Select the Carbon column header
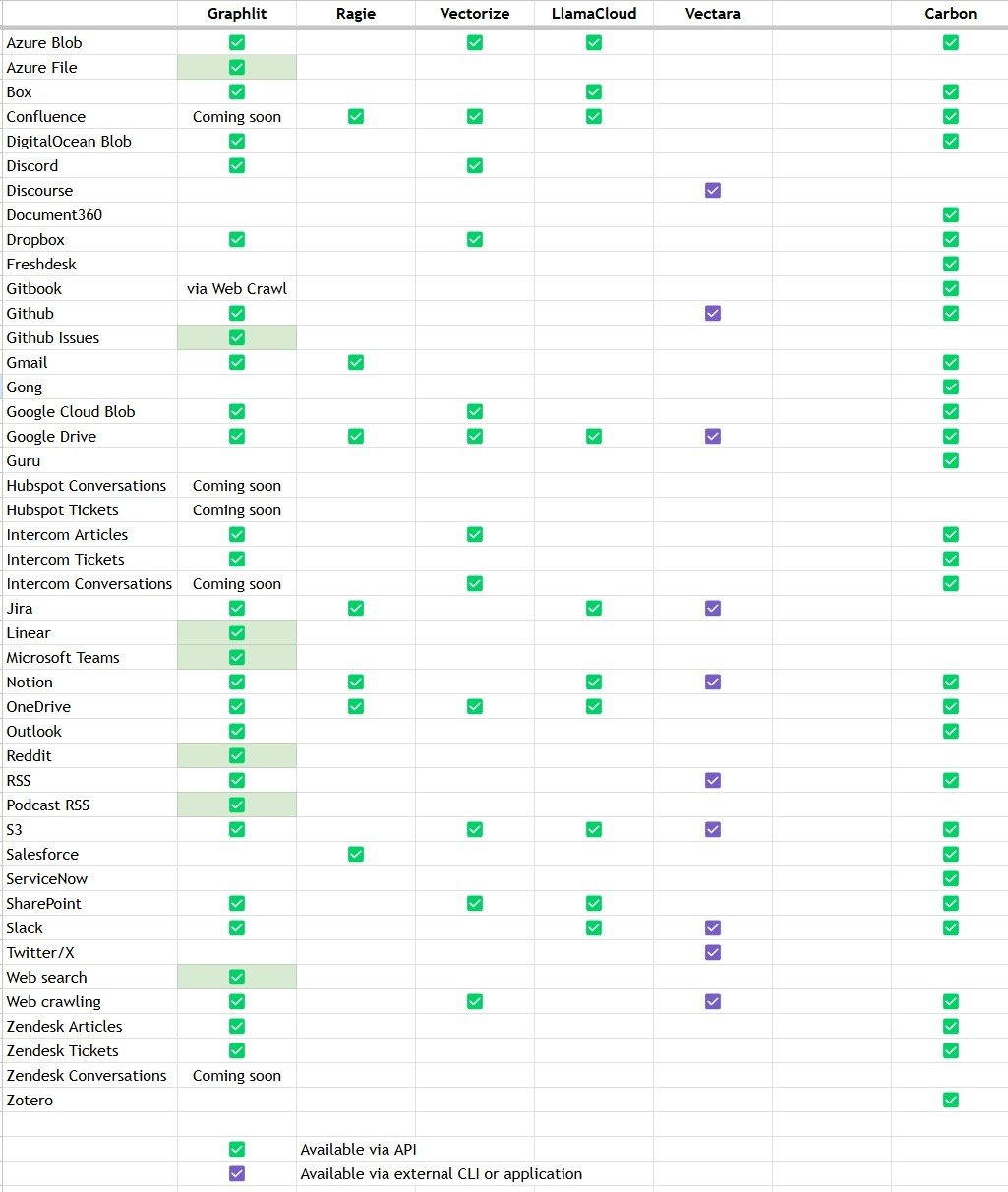The width and height of the screenshot is (1008, 1192). (950, 14)
